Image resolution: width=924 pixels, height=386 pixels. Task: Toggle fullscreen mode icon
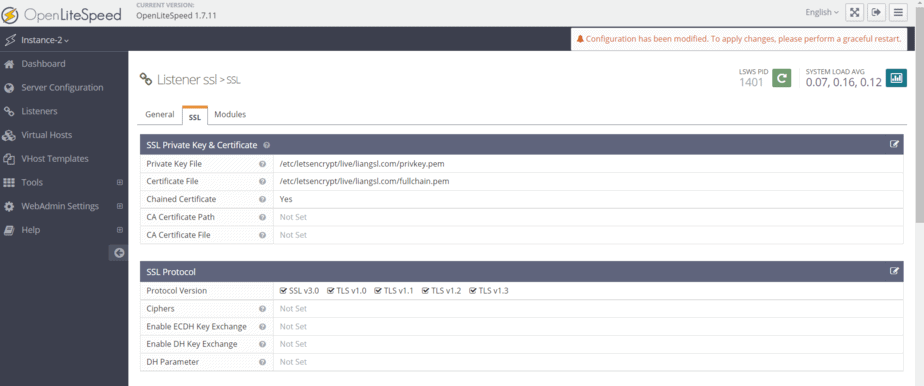click(x=854, y=12)
